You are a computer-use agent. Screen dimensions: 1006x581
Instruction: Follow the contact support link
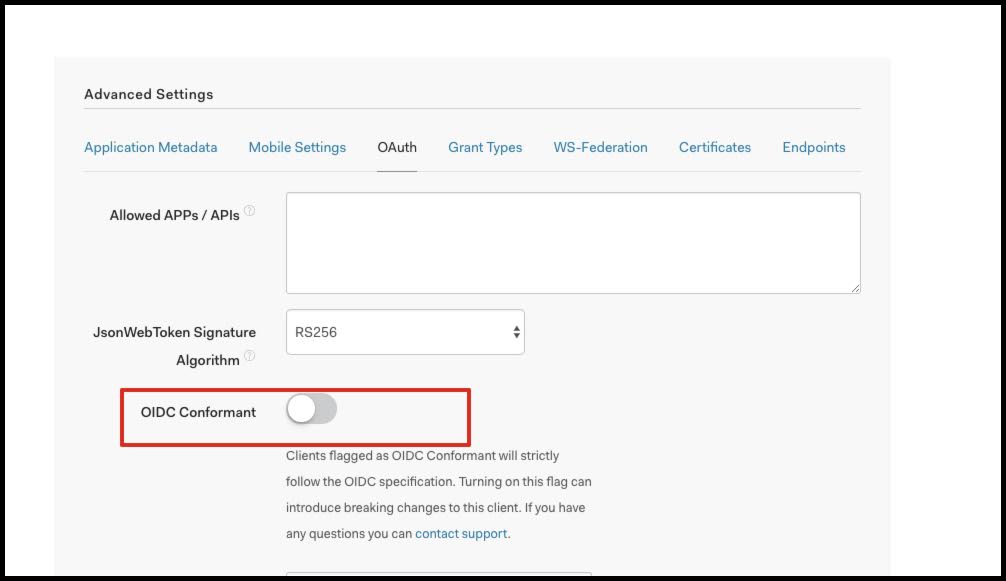461,534
